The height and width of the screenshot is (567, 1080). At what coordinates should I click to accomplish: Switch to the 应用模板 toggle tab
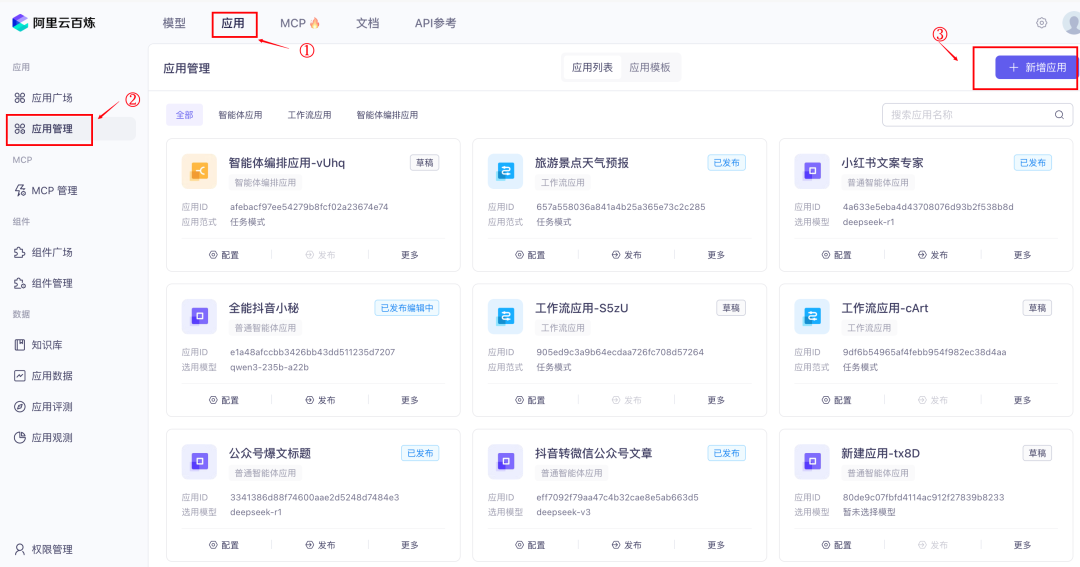pyautogui.click(x=650, y=68)
